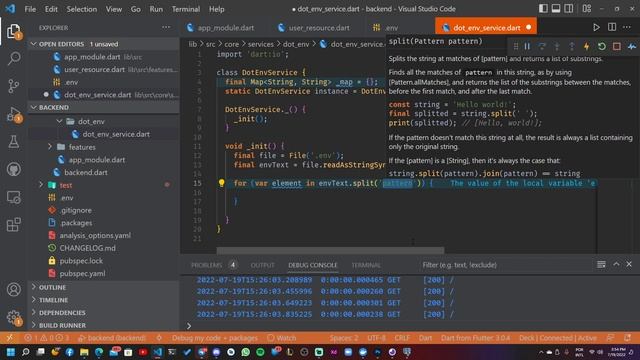
Task: Open the GitHub view in activity bar
Action: 13,169
